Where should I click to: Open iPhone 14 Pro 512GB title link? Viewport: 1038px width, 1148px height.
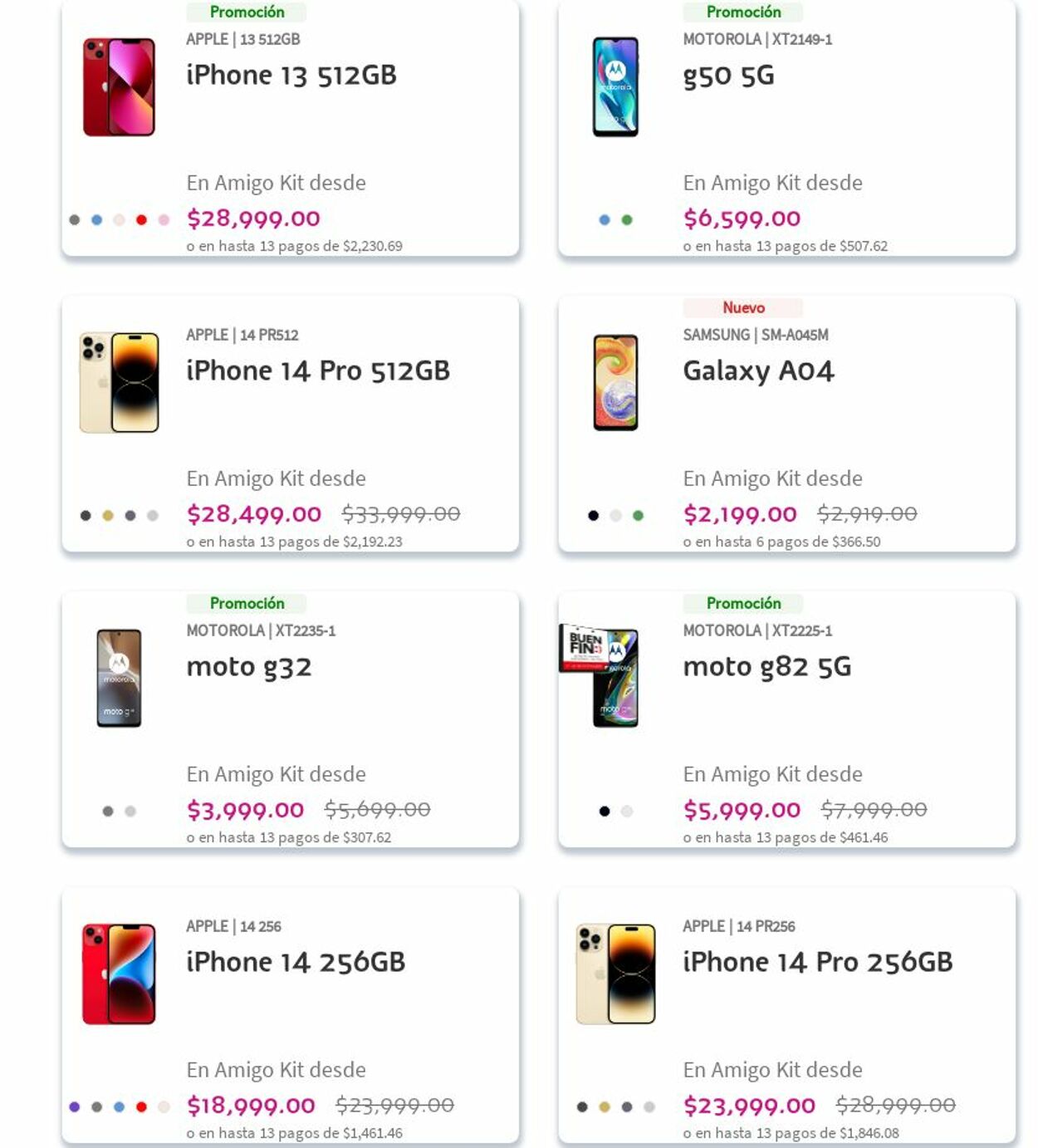coord(318,370)
